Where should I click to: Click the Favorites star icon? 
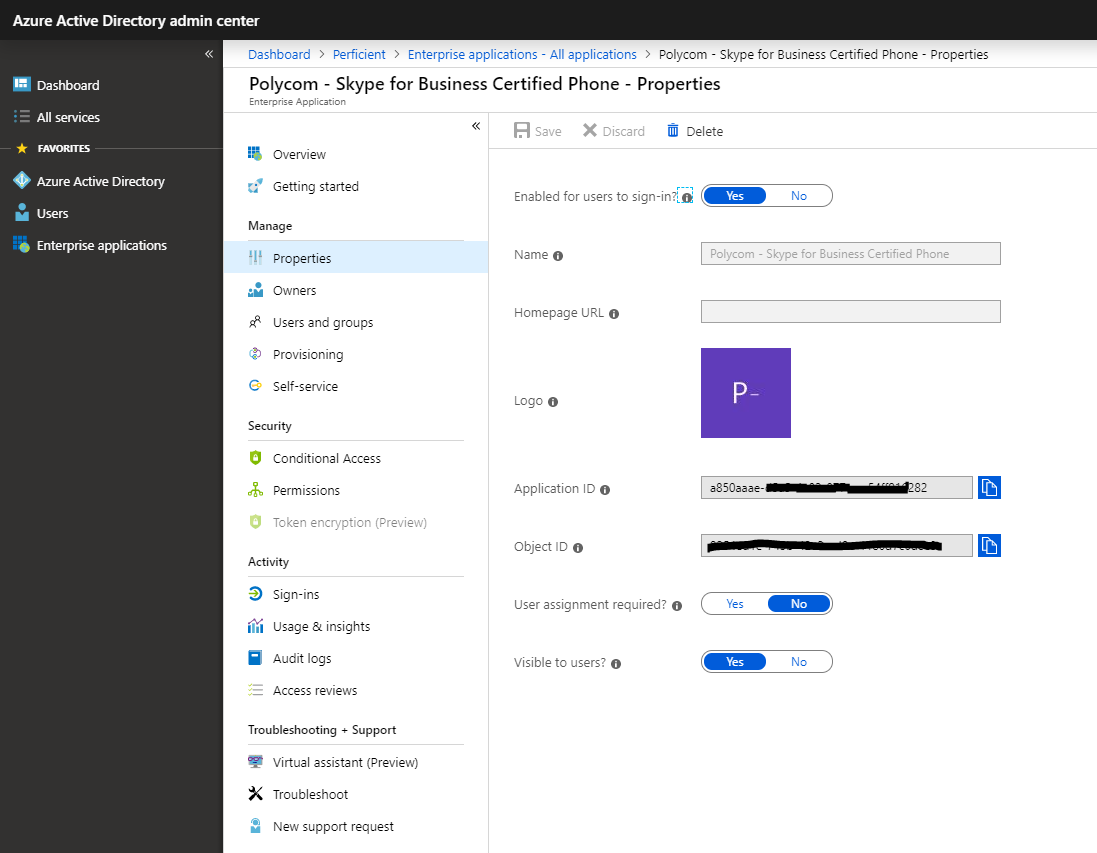(22, 148)
